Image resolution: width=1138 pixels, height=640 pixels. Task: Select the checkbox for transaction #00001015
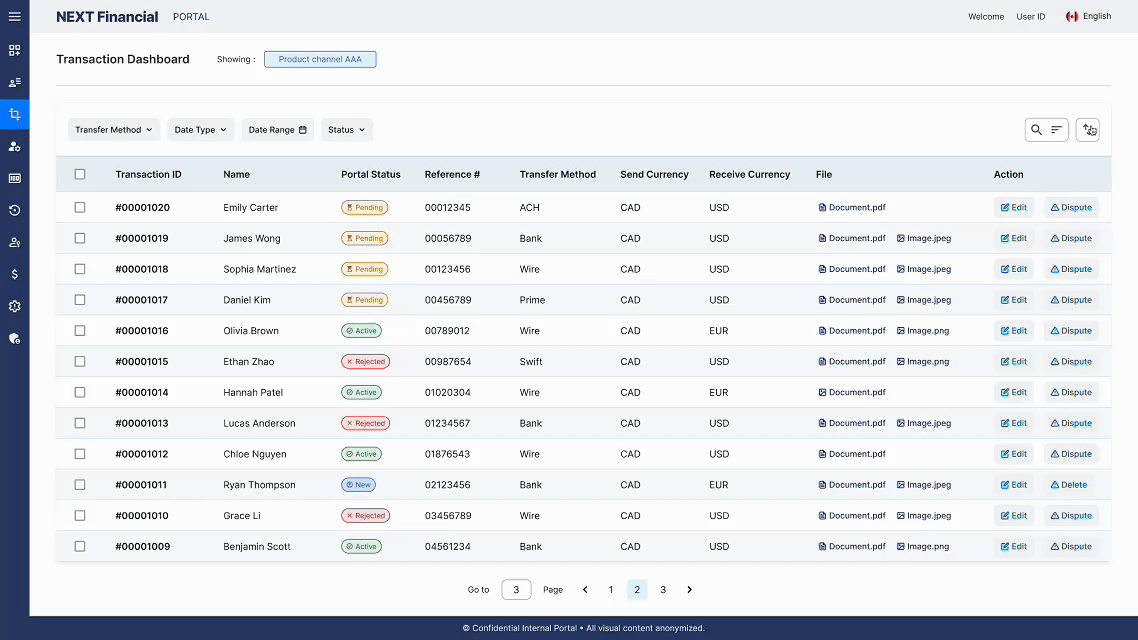pos(80,362)
